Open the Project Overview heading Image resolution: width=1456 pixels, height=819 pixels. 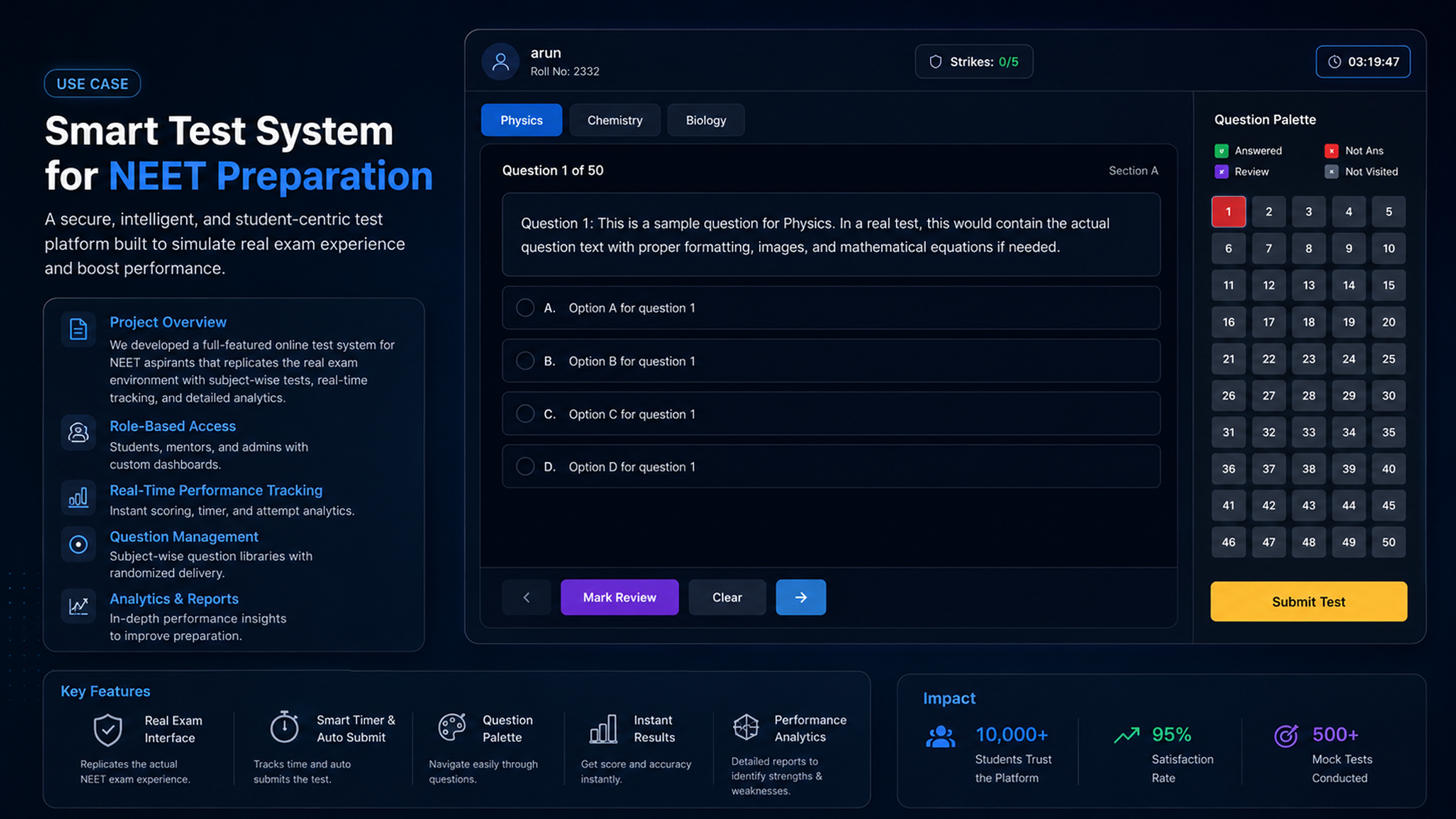click(168, 322)
